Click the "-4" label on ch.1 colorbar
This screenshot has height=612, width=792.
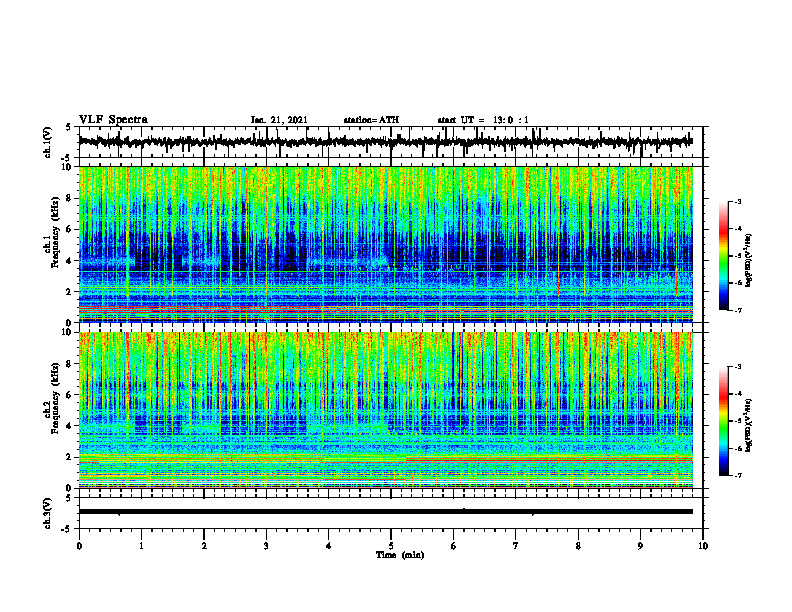click(x=738, y=229)
